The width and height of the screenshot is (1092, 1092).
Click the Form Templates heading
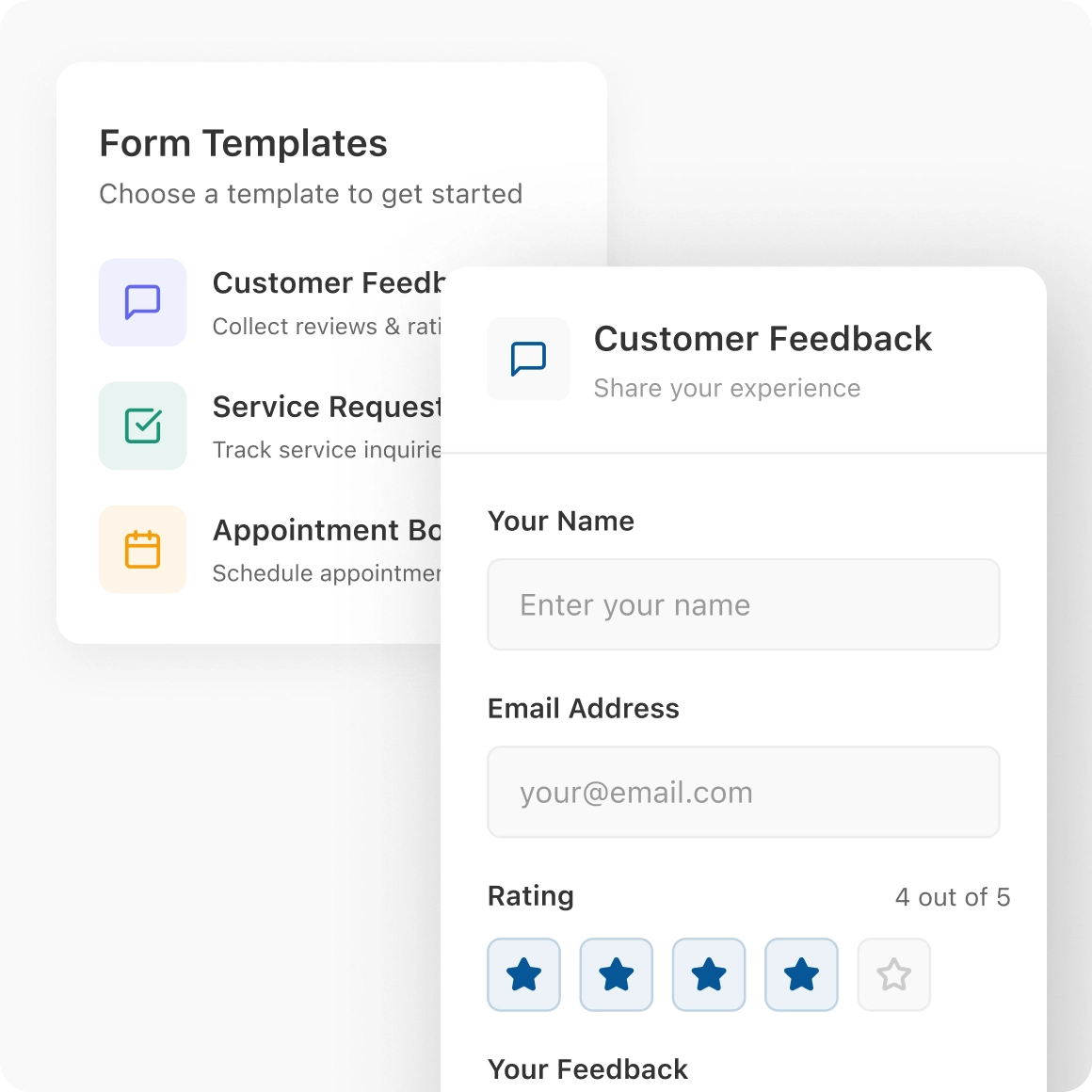pos(243,144)
